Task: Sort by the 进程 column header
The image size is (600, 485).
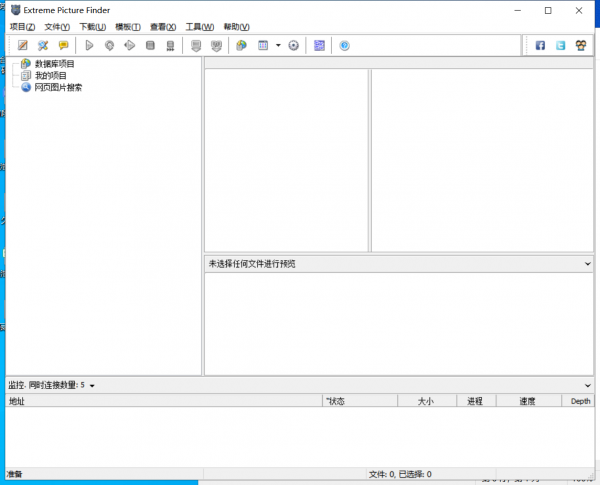Action: [x=476, y=401]
